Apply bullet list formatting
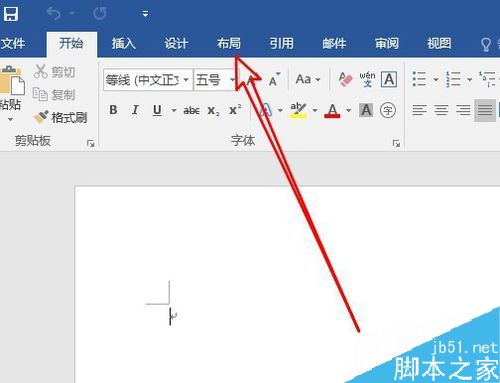Screen dimensions: 500x383 pos(419,79)
